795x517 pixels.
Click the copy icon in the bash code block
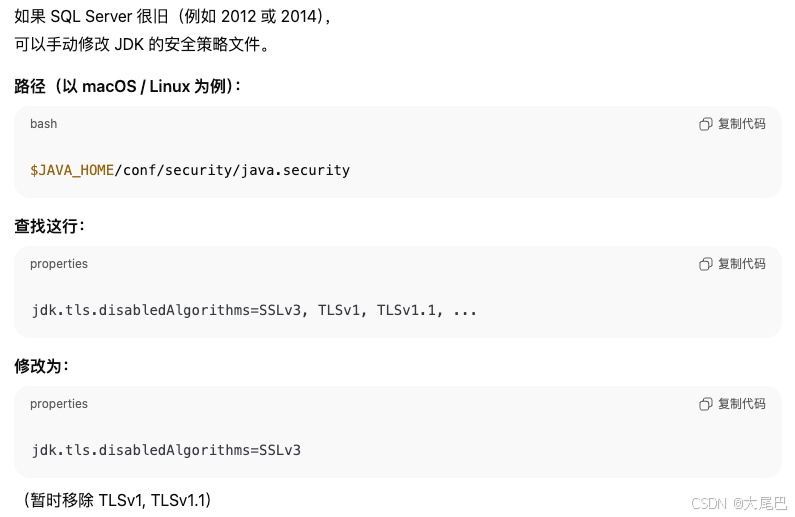tap(705, 124)
